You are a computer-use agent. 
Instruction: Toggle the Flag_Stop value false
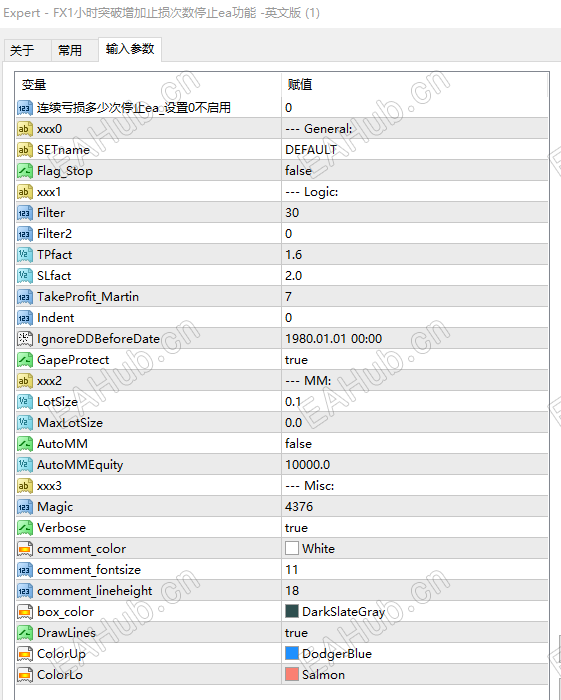click(x=298, y=171)
